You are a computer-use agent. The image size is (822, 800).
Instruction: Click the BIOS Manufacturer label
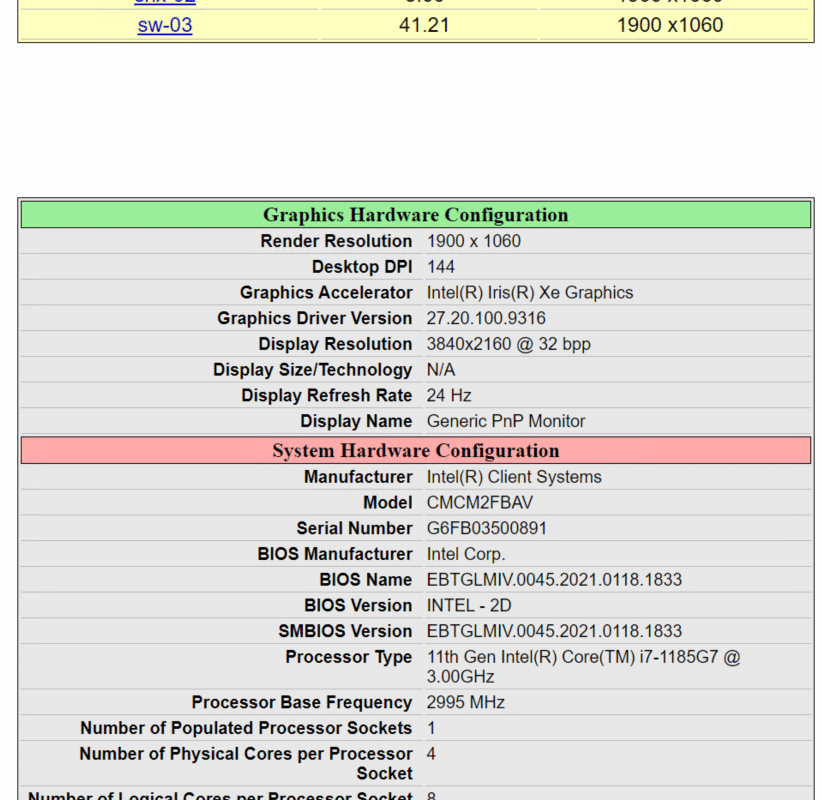click(x=334, y=554)
